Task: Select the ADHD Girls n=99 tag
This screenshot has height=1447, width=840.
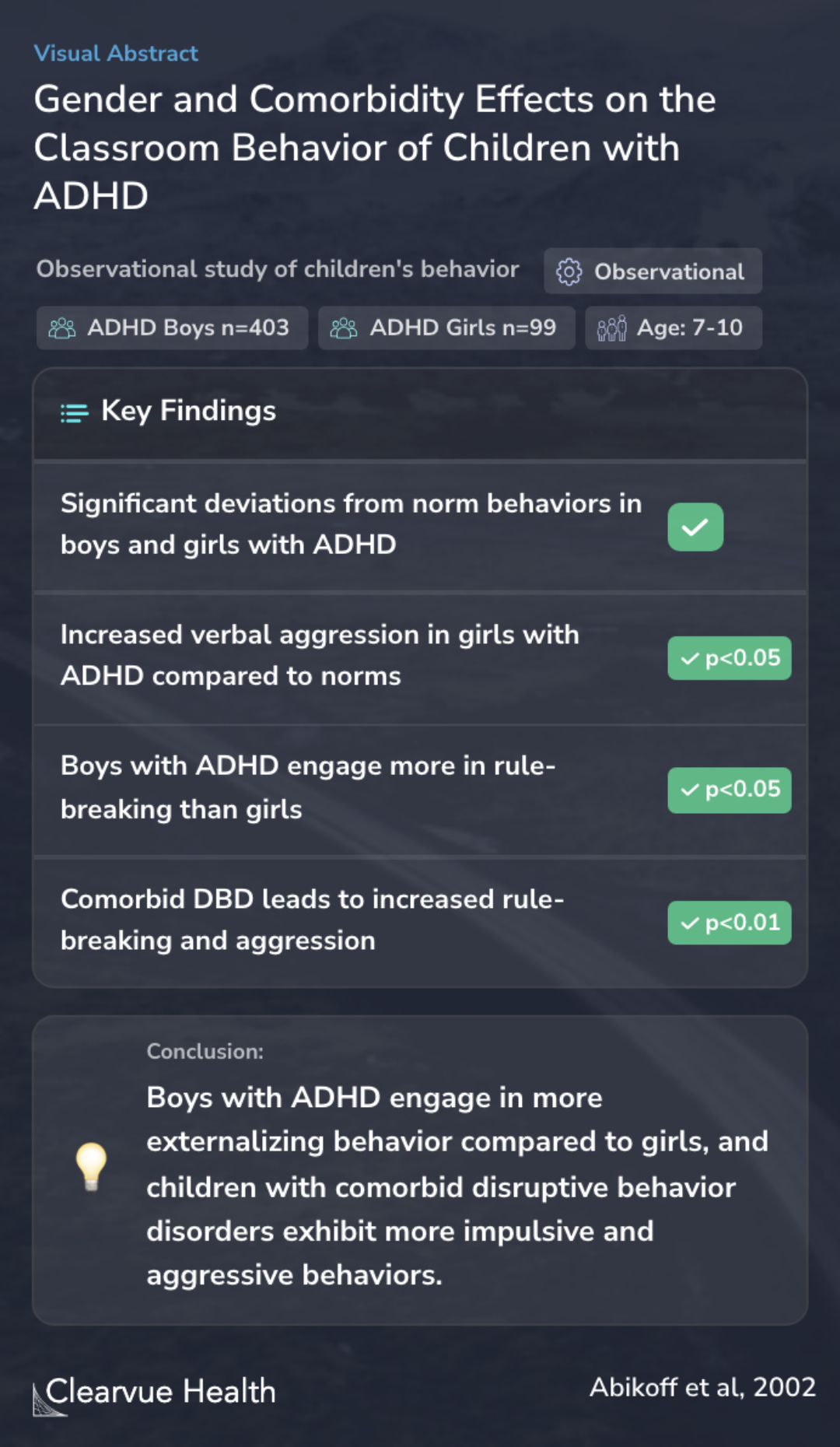Action: 446,328
